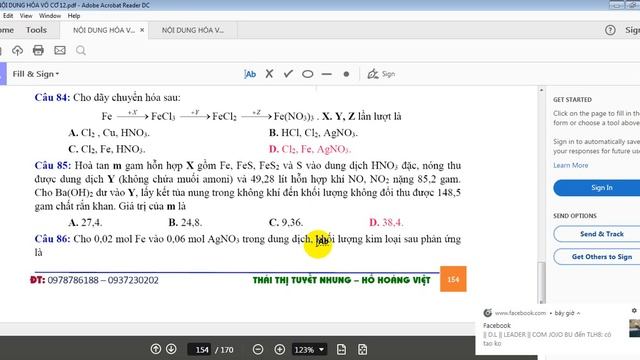Zoom in with plus button
This screenshot has width=640, height=360.
click(280, 349)
